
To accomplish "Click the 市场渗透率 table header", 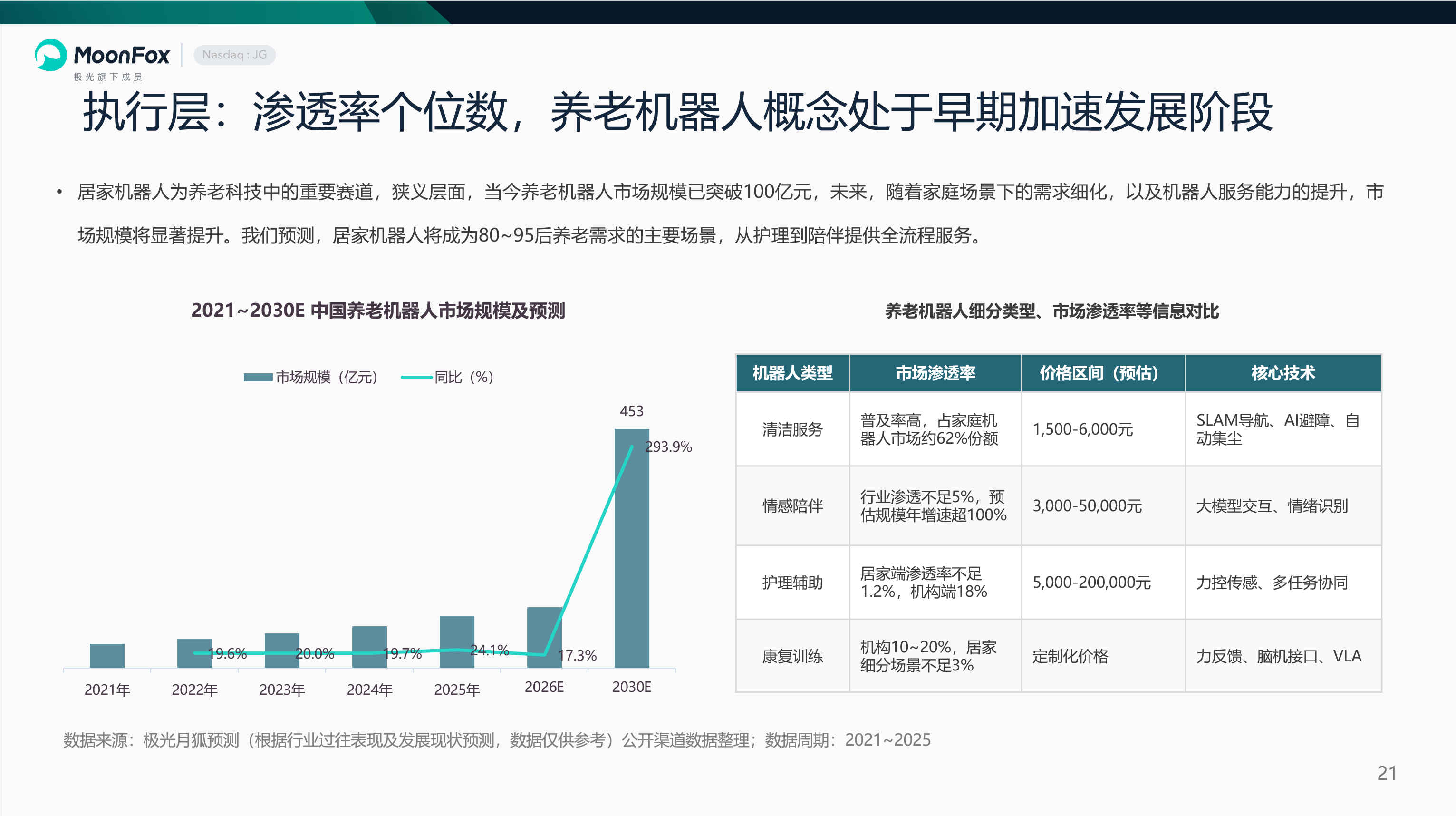I will coord(935,373).
